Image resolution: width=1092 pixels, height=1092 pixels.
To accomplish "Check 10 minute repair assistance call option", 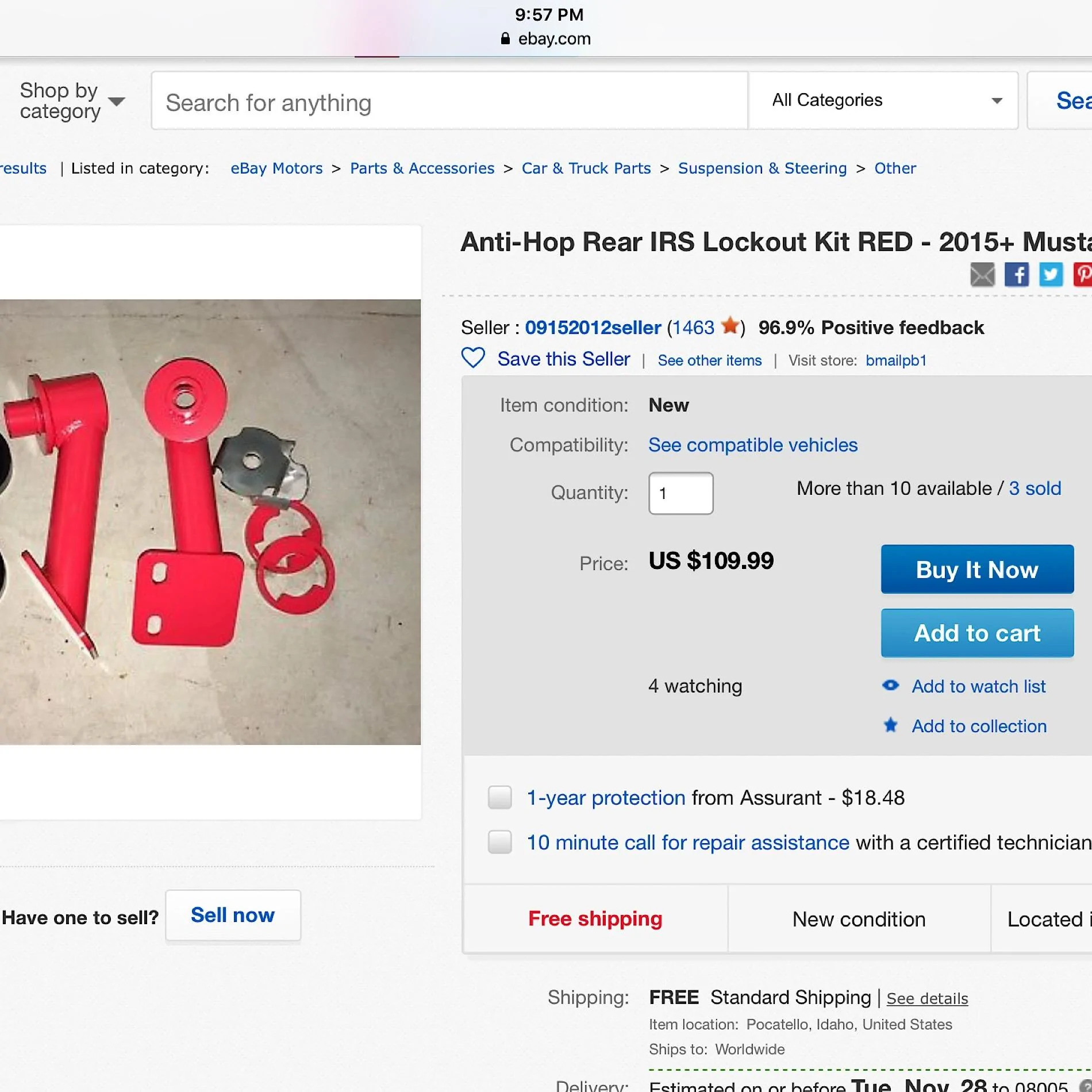I will pos(499,842).
